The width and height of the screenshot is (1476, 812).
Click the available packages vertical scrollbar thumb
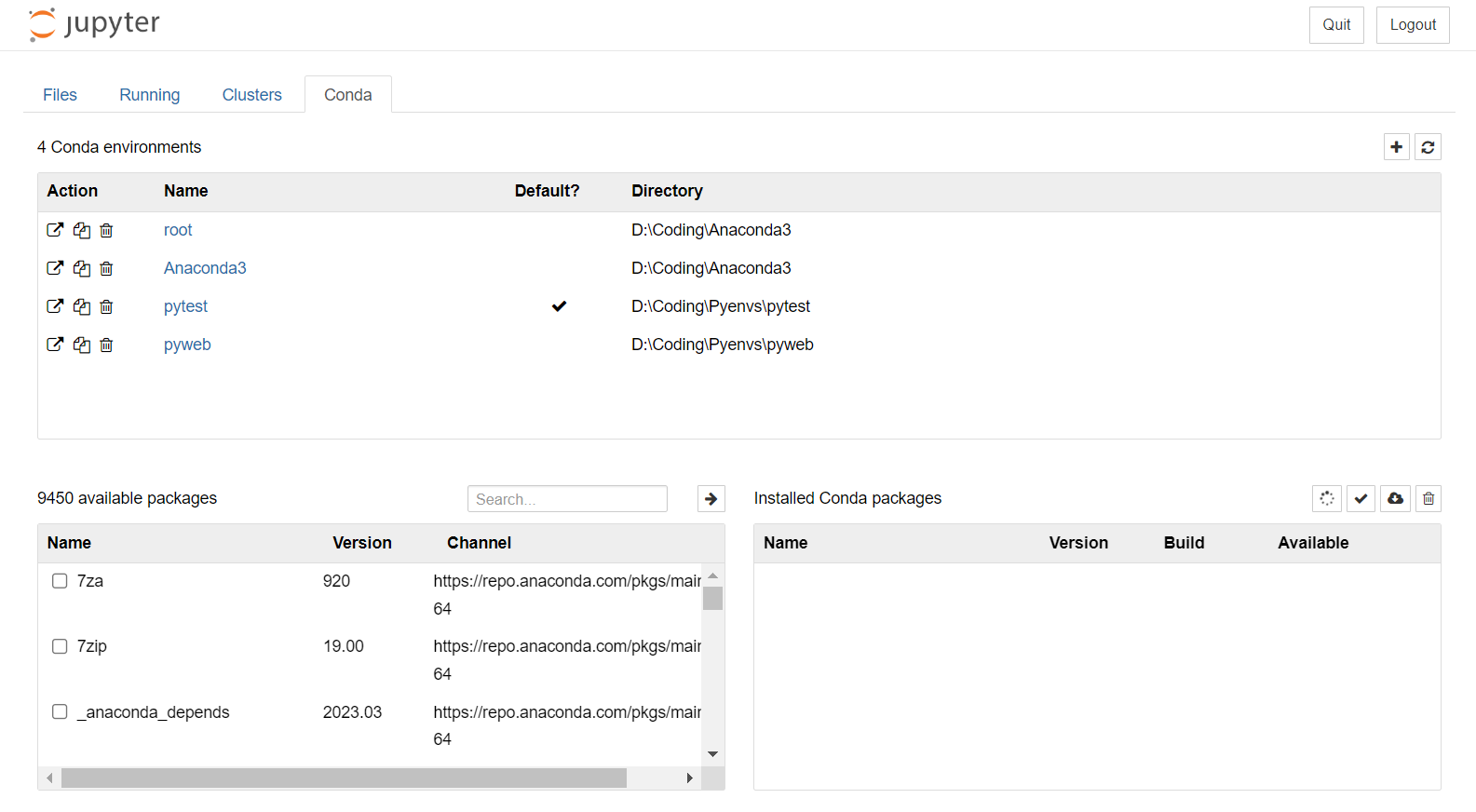point(713,598)
